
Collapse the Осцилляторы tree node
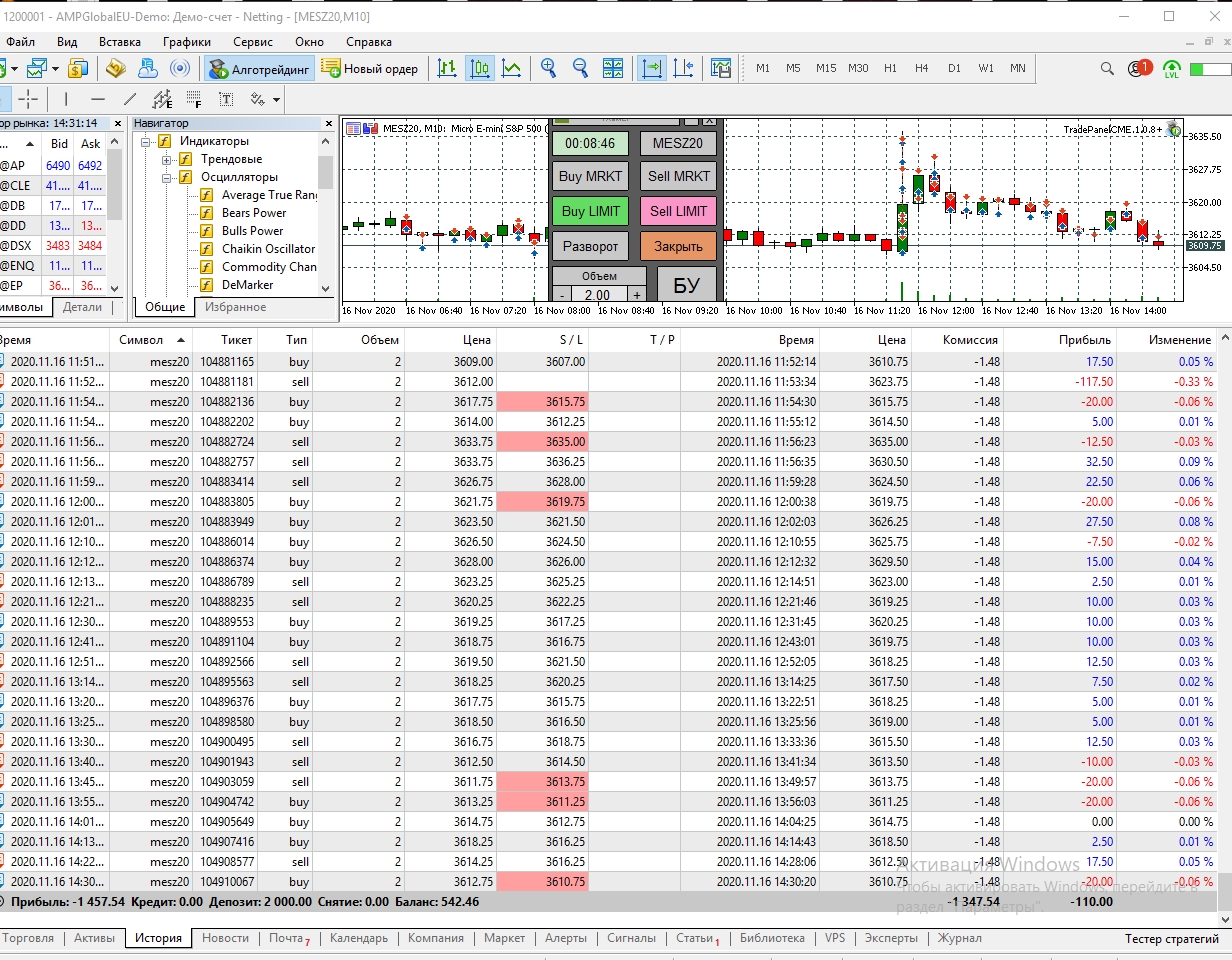coord(167,177)
